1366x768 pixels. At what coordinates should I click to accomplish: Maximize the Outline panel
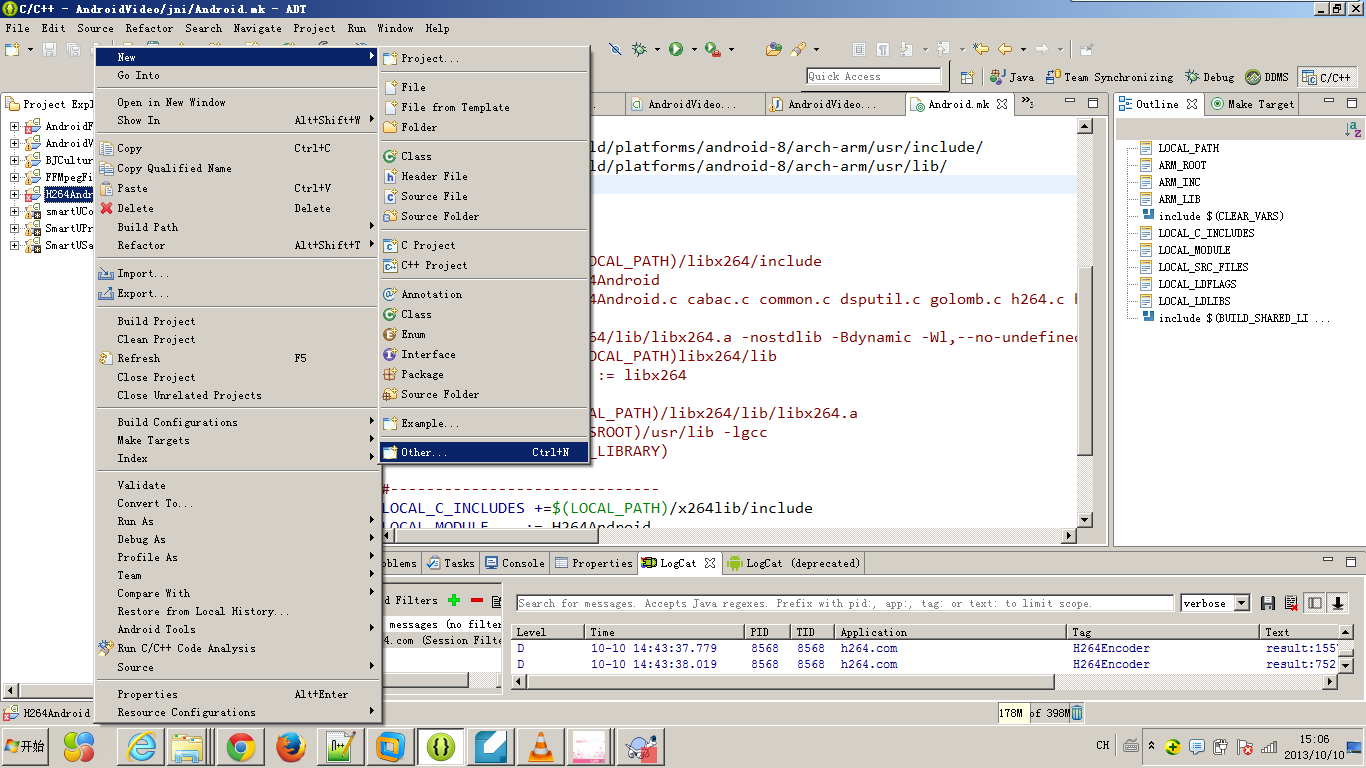(x=1350, y=101)
